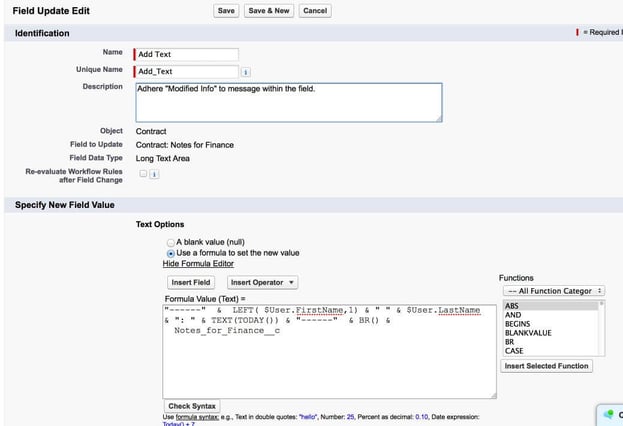Screen dimensions: 623x426
Task: Run Check Syntax on the formula
Action: point(192,406)
